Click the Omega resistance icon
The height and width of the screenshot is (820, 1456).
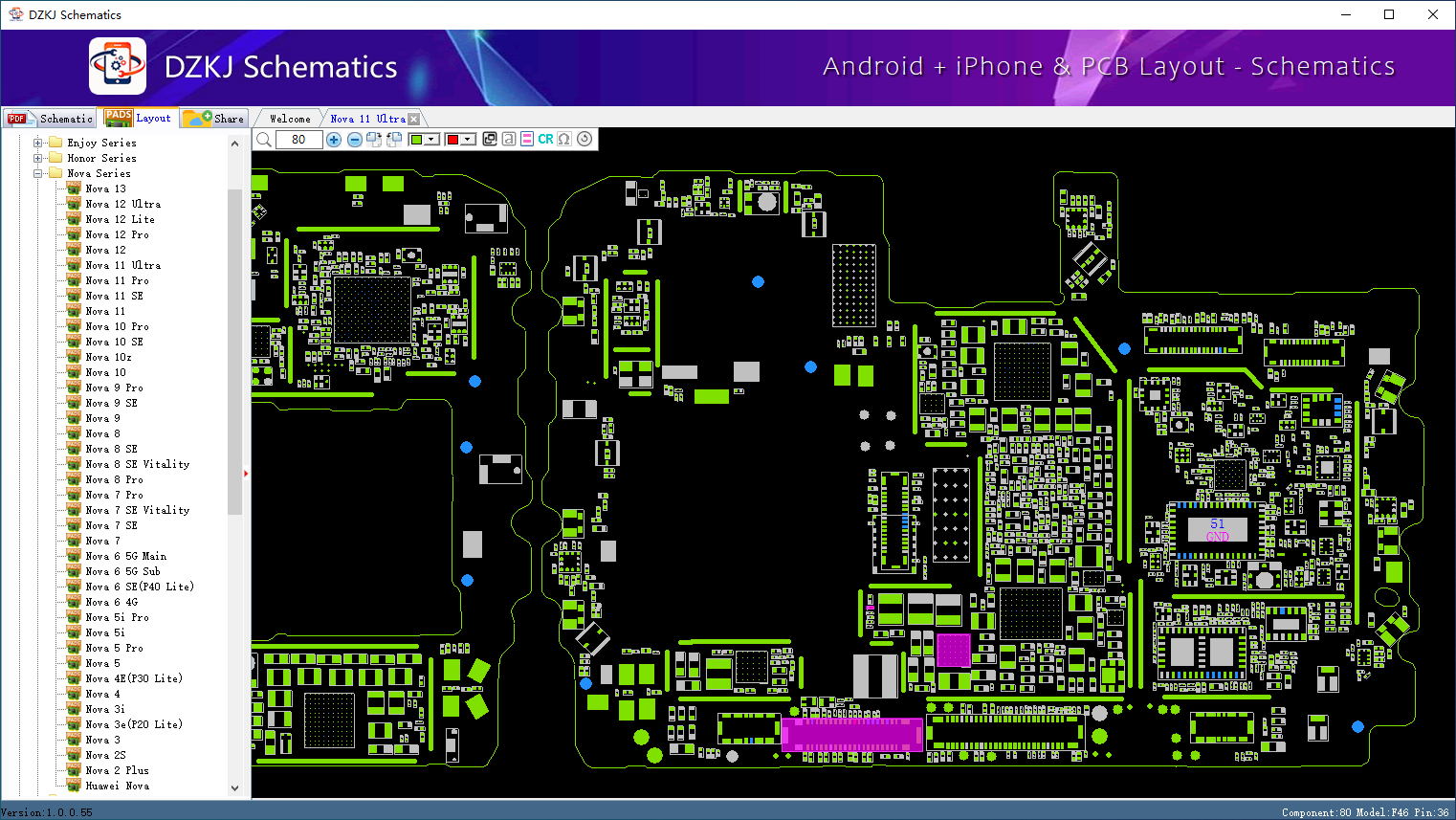tap(564, 139)
